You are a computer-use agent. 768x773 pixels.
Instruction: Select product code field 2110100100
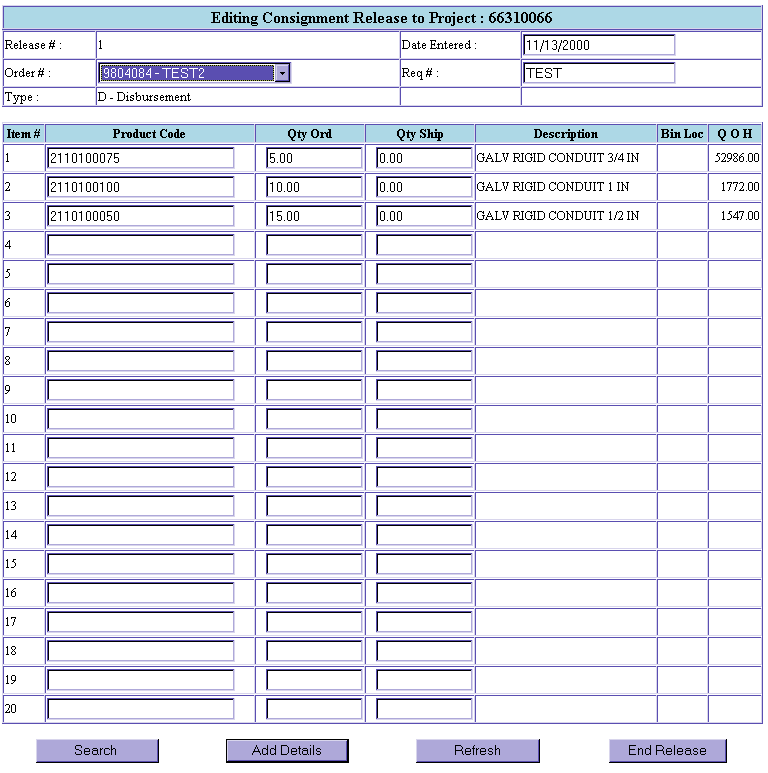click(x=140, y=187)
